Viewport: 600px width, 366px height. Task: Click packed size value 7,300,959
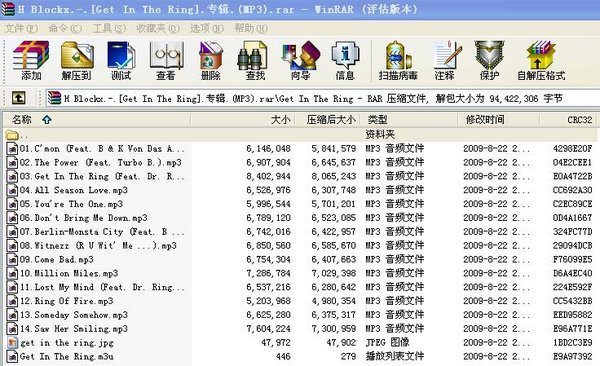click(x=334, y=328)
